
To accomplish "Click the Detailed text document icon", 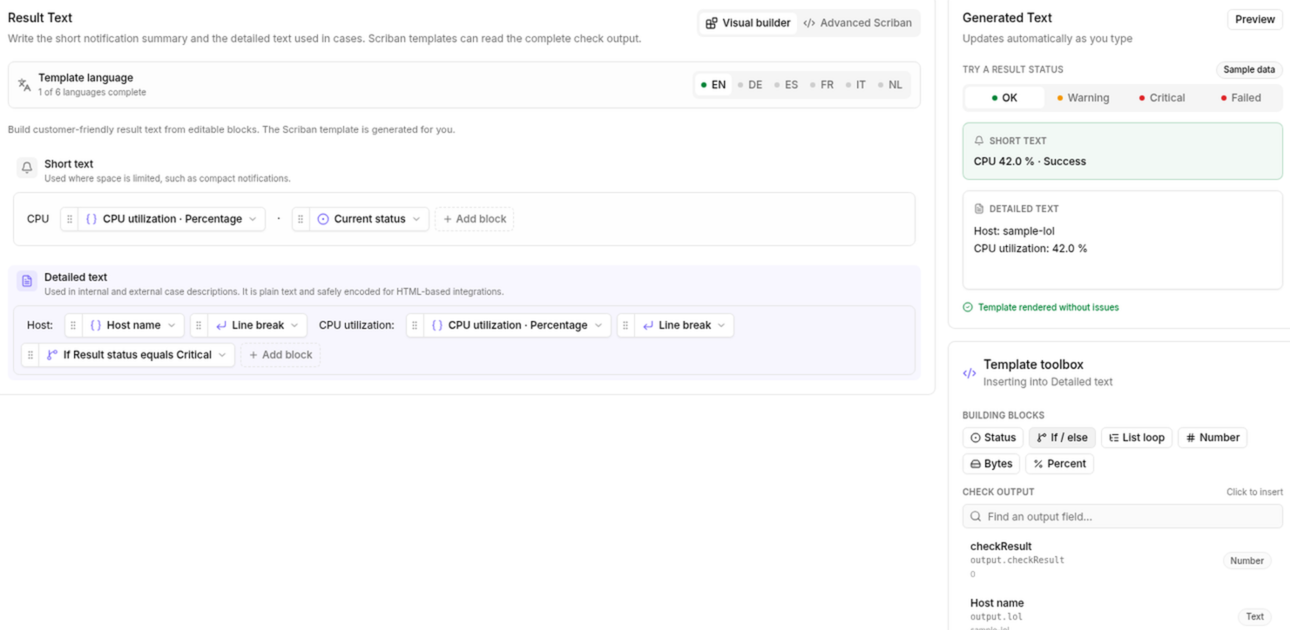I will tap(27, 281).
